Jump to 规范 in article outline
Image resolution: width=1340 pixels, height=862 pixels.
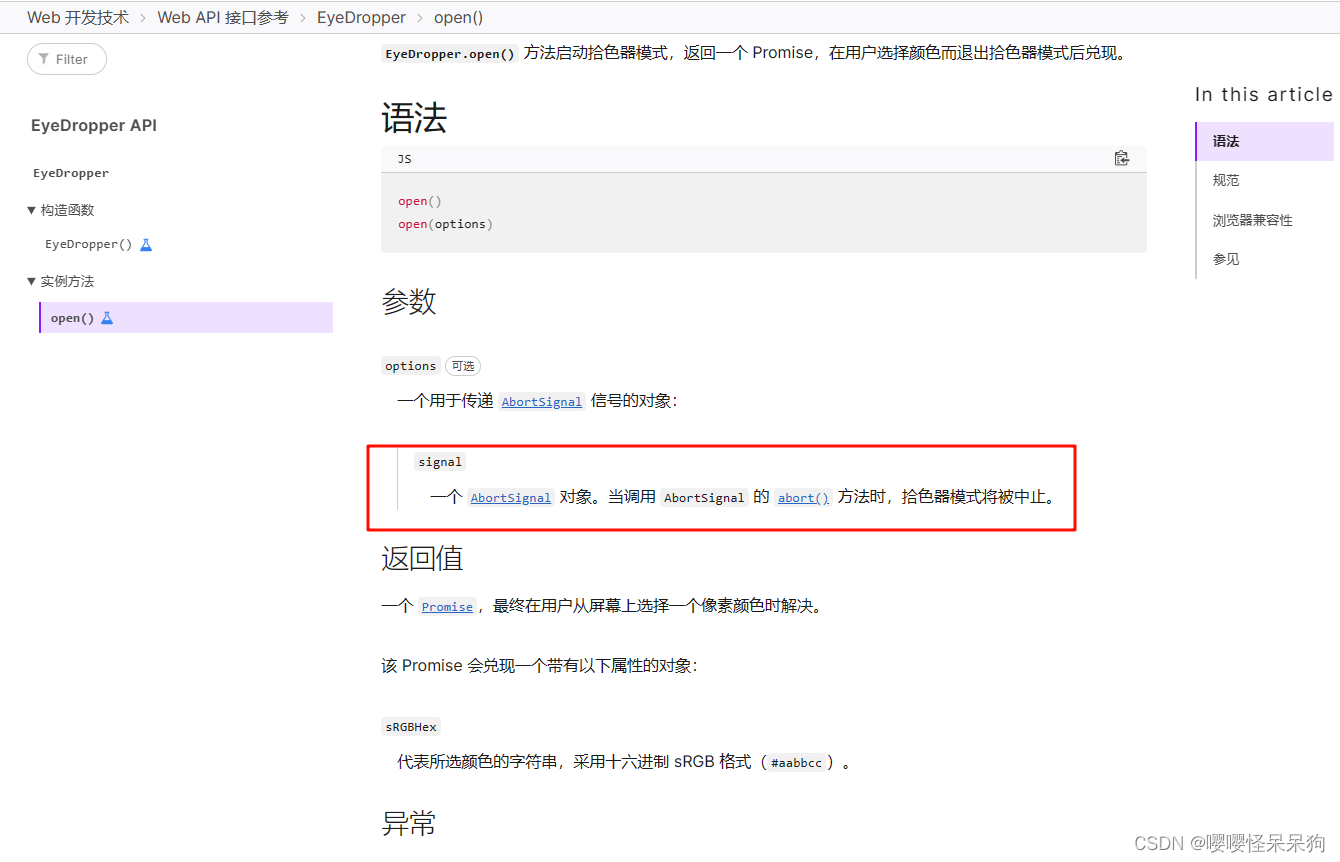point(1226,180)
